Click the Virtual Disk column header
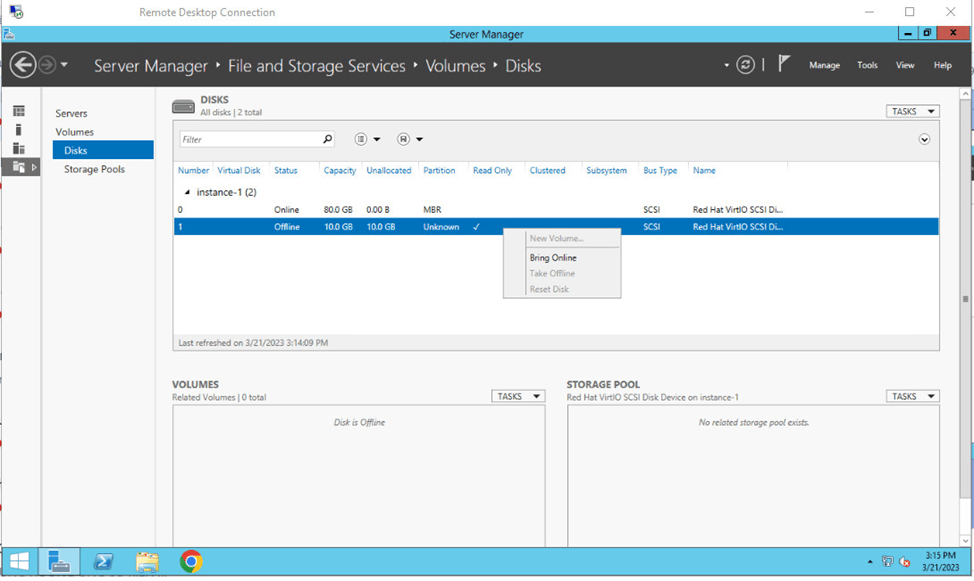 pyautogui.click(x=239, y=170)
